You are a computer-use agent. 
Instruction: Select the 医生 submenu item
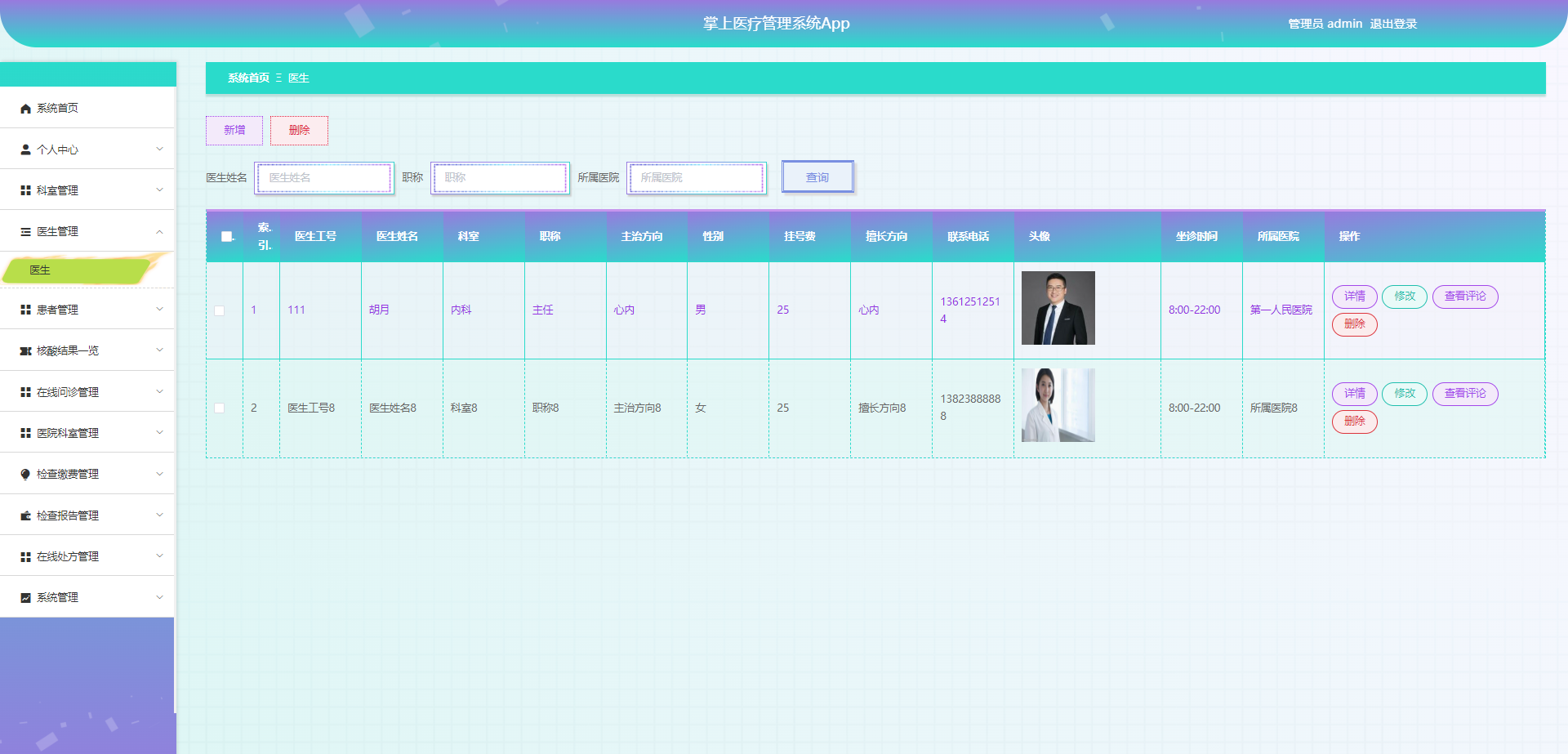coord(78,270)
